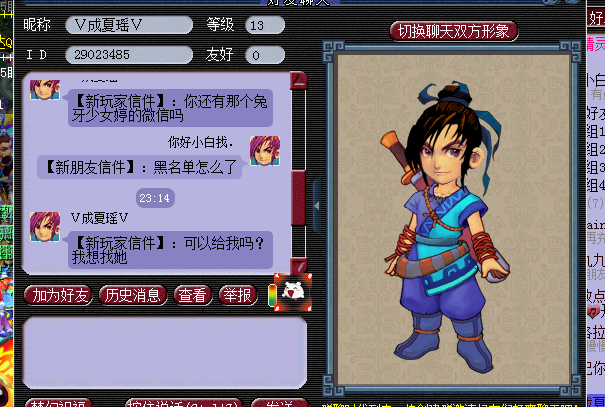Click the 发送 send button at bottom
Viewport: 605px width, 407px height.
point(280,403)
